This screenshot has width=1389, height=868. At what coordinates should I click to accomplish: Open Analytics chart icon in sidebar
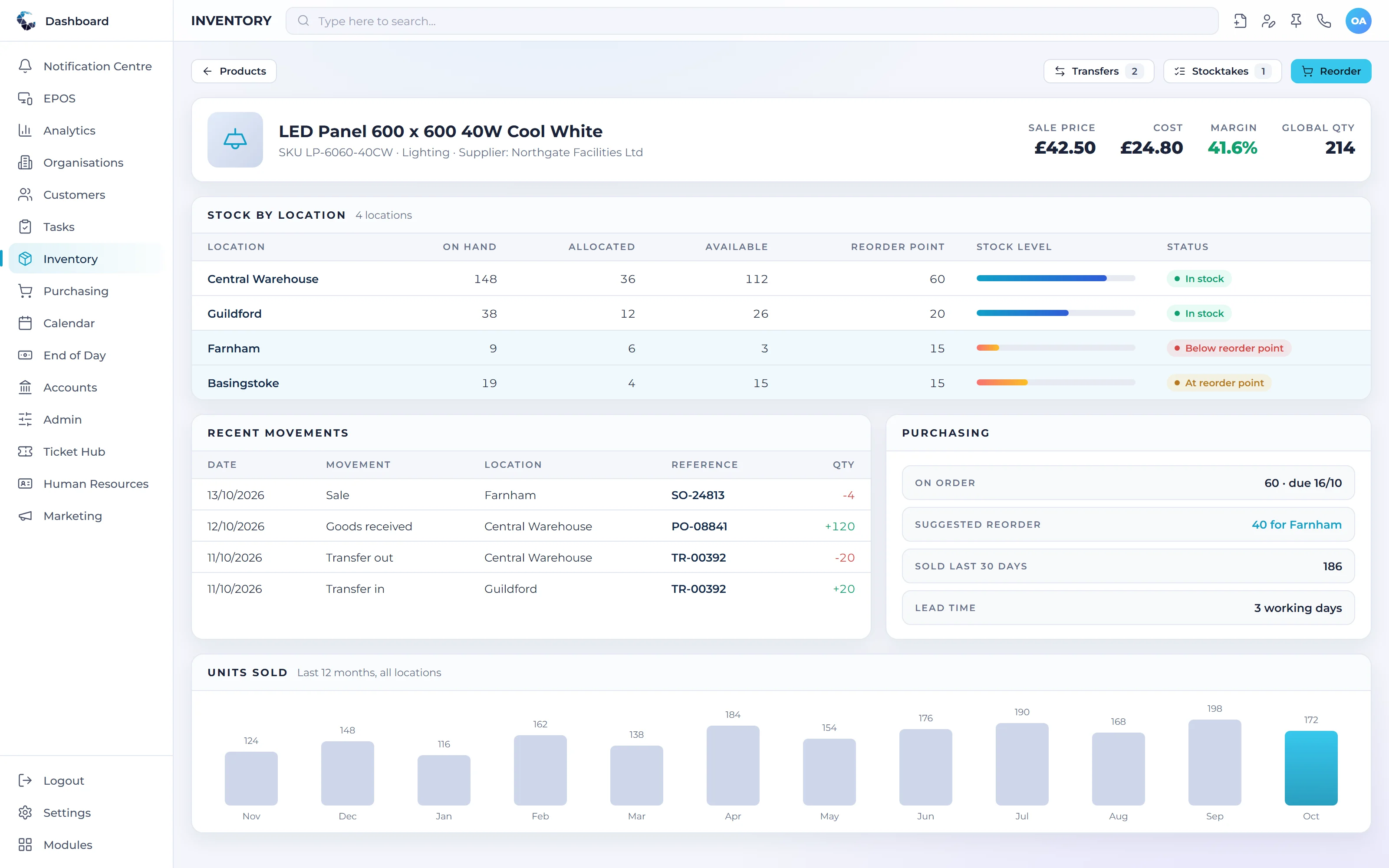tap(25, 130)
